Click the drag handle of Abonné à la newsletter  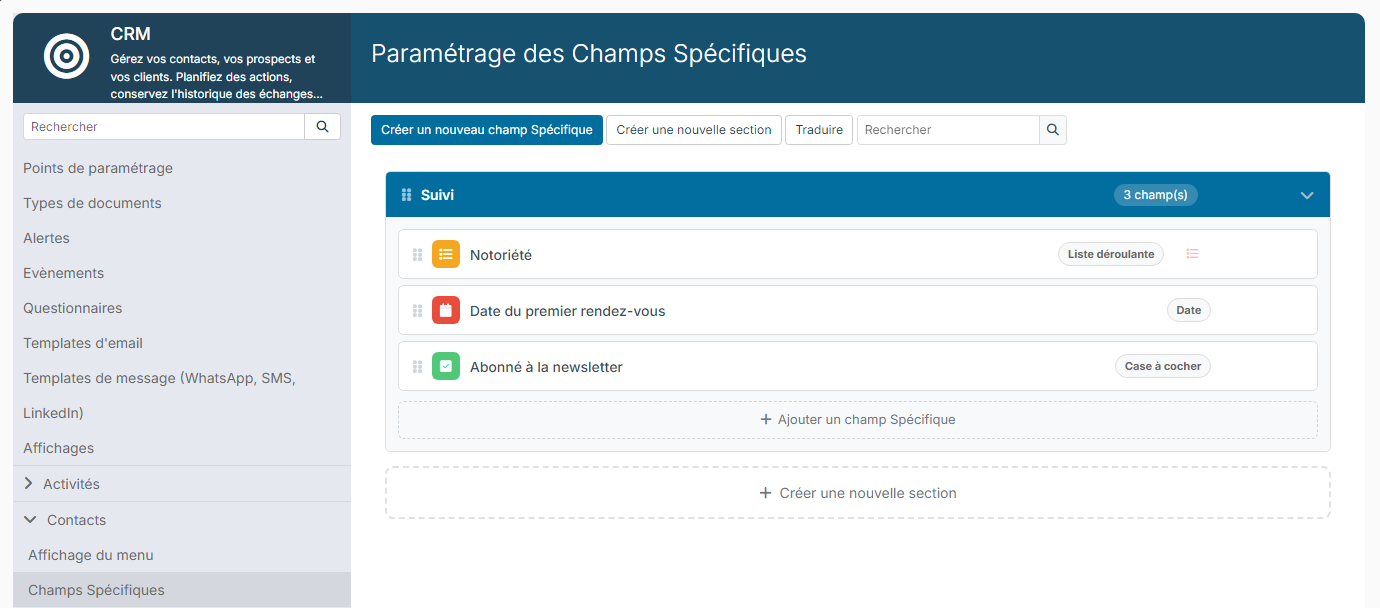click(x=417, y=367)
